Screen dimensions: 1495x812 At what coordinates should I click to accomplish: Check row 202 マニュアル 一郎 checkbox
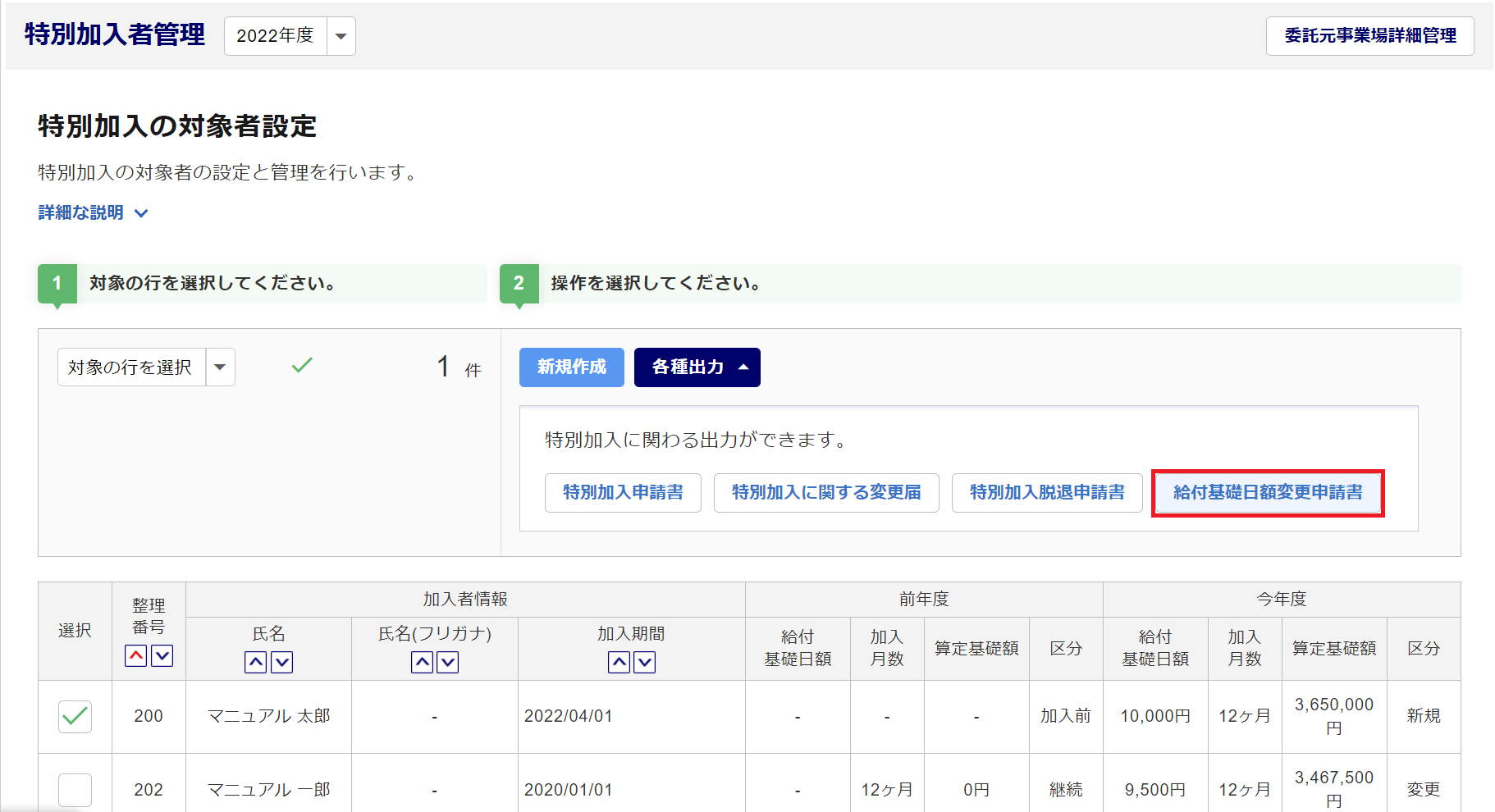[75, 789]
